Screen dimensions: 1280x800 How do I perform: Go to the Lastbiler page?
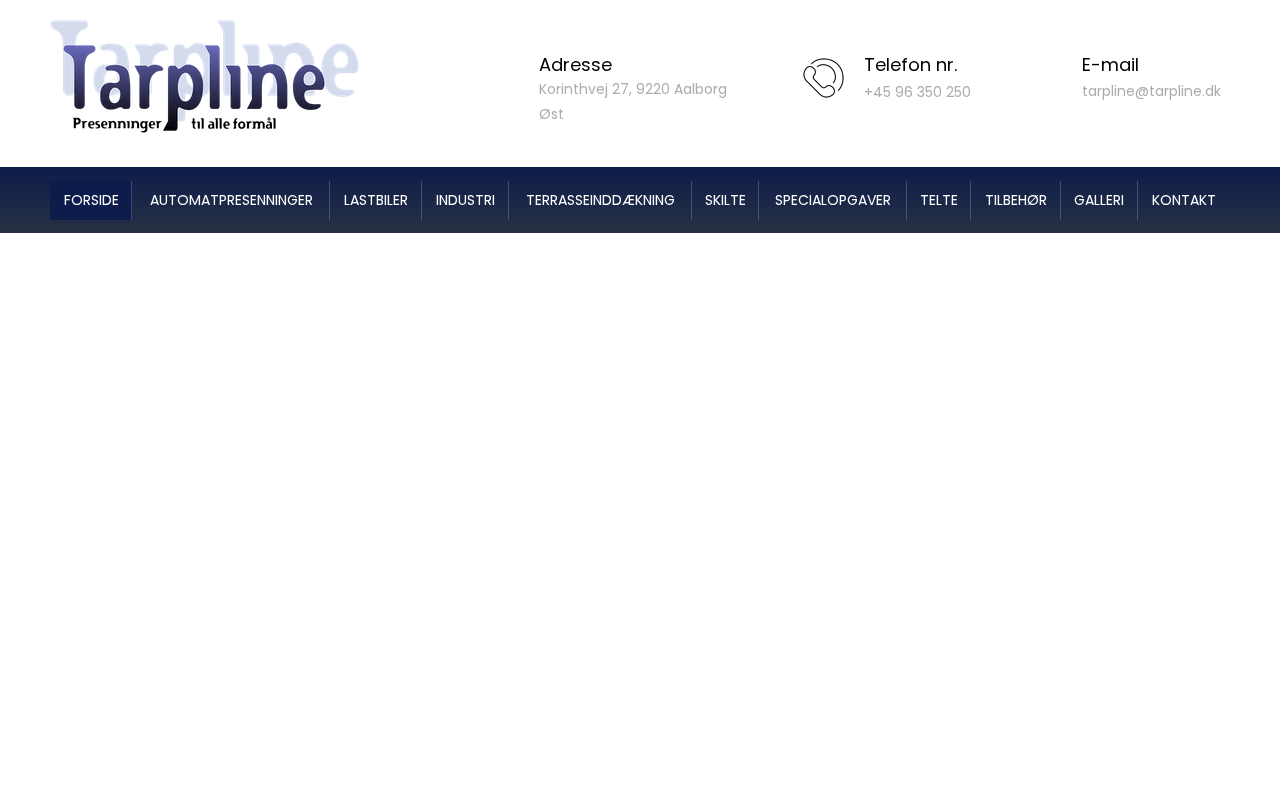coord(376,200)
